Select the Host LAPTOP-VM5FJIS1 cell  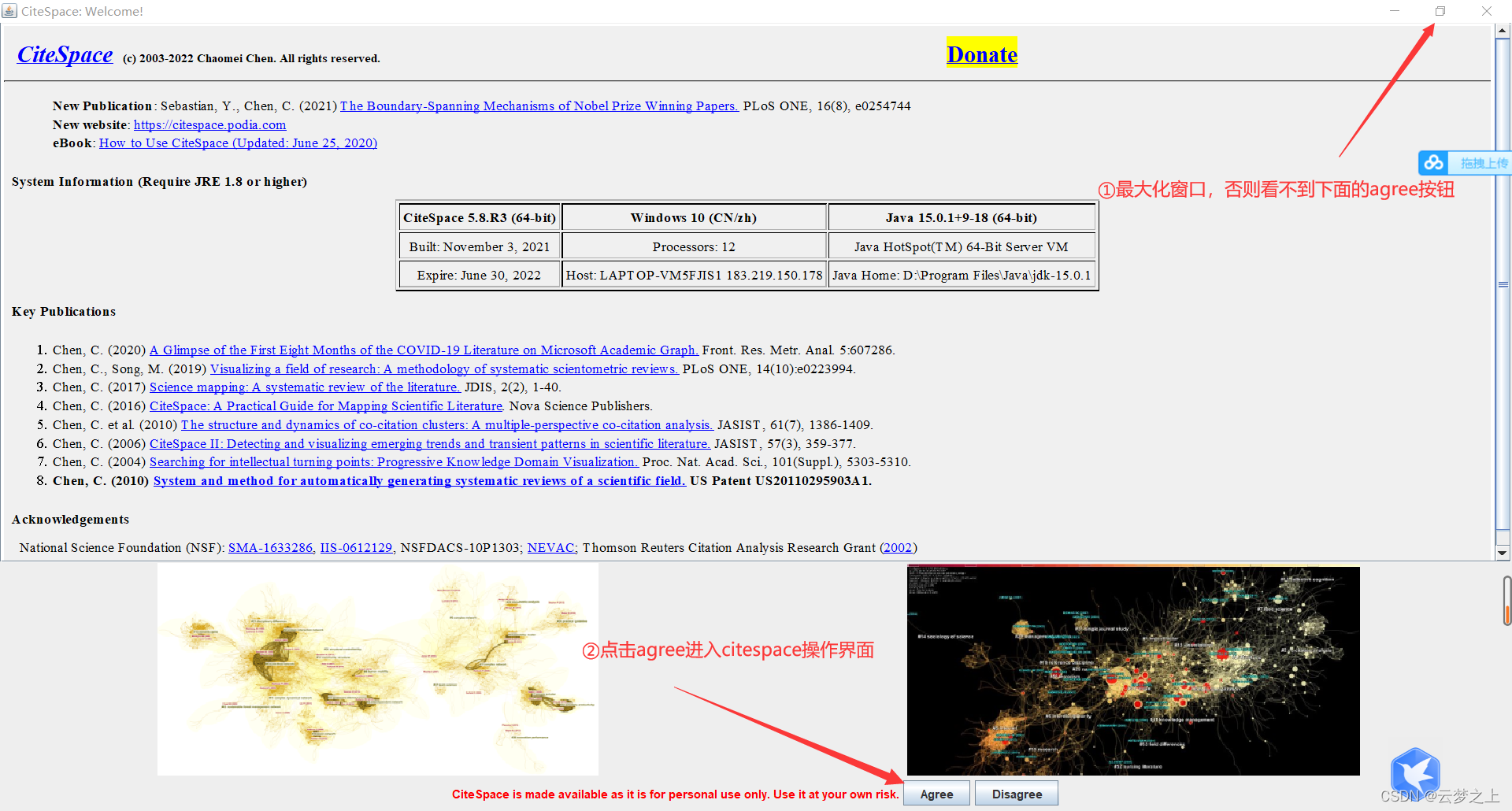coord(694,275)
